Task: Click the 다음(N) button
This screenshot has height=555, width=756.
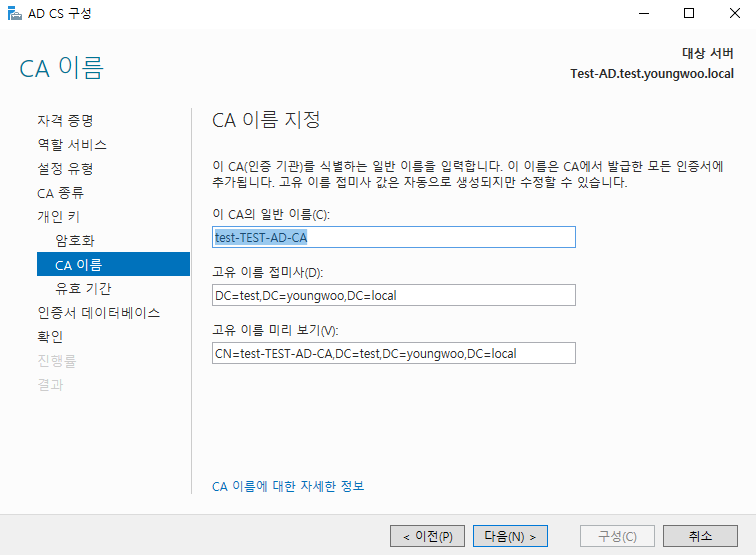Action: [x=510, y=536]
